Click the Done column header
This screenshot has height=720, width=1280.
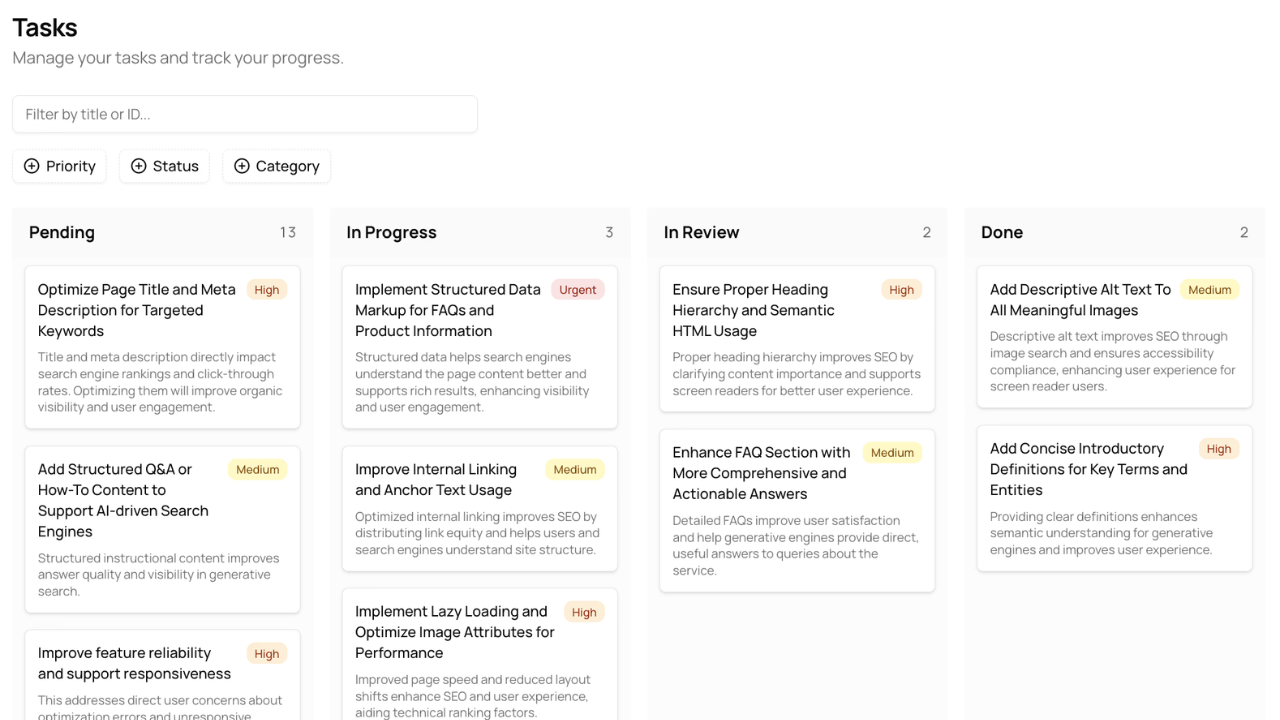coord(1001,232)
